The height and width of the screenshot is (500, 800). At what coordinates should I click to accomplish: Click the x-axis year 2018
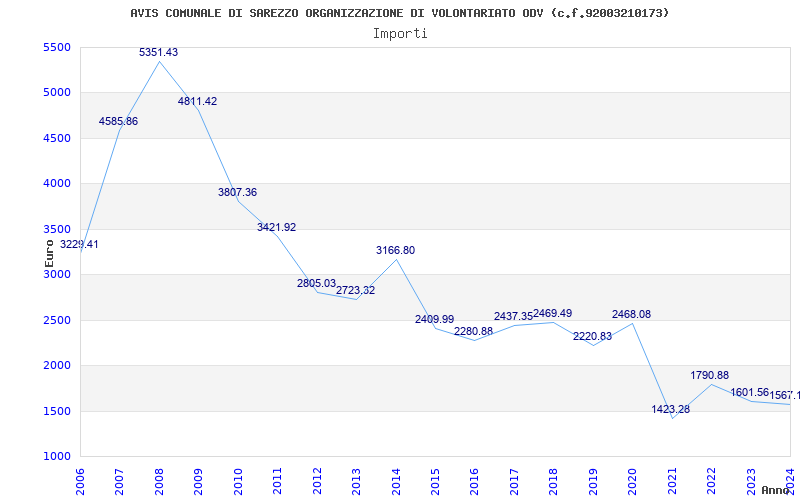(554, 481)
